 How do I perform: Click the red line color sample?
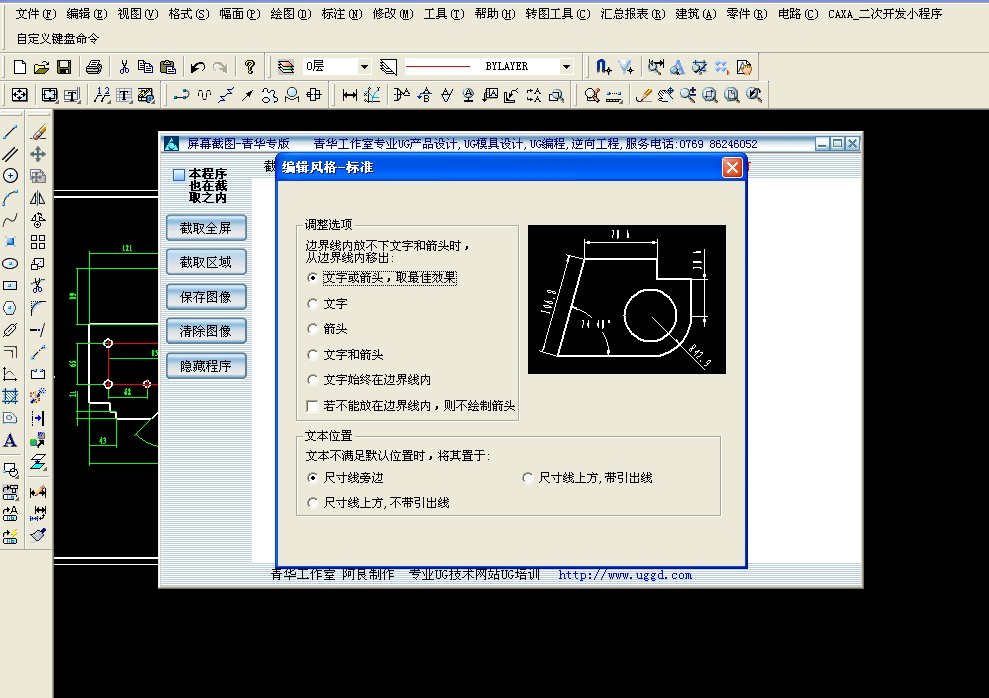tap(438, 66)
